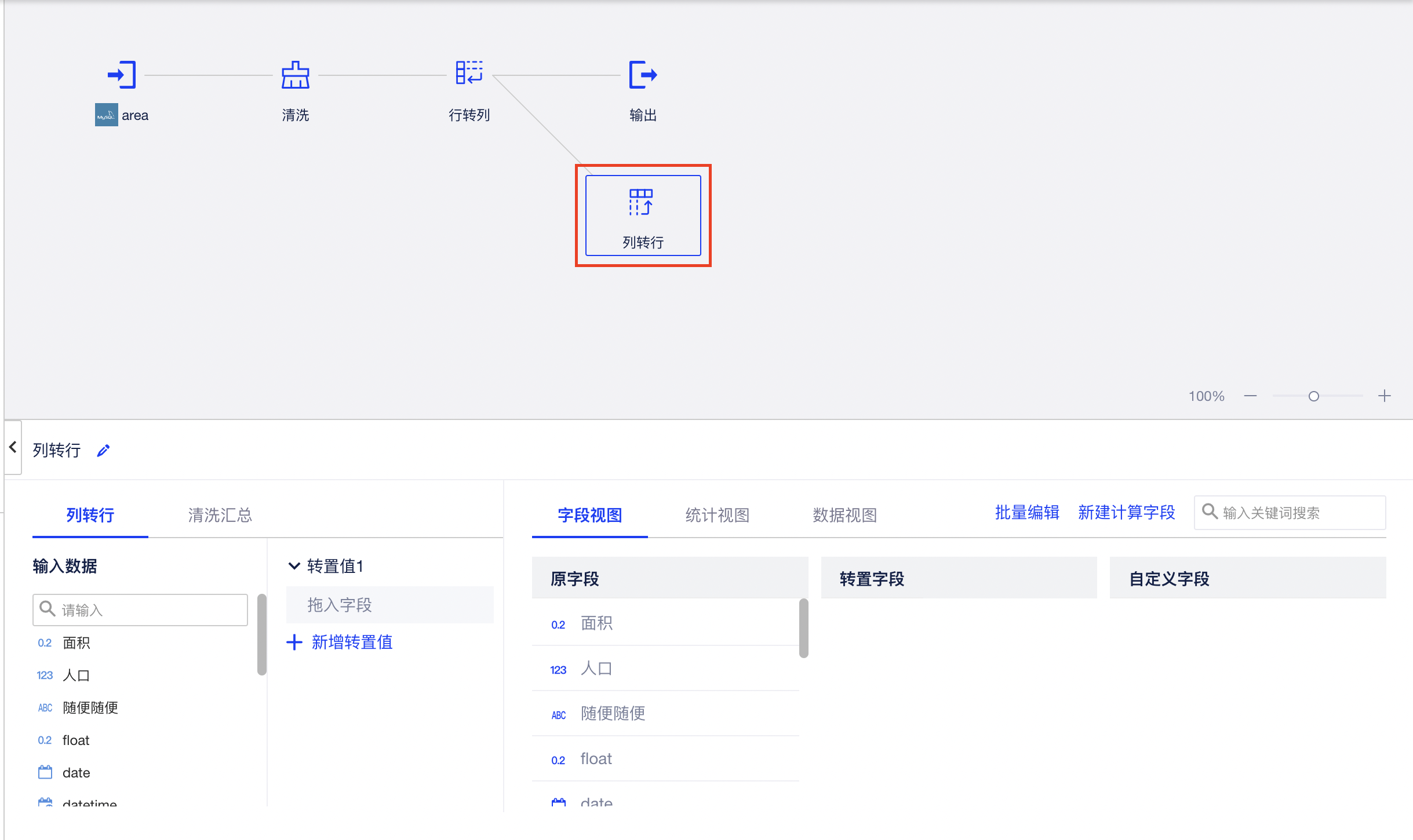Switch to the 清洗汇总 tab
Screen dimensions: 1413x840
(219, 516)
